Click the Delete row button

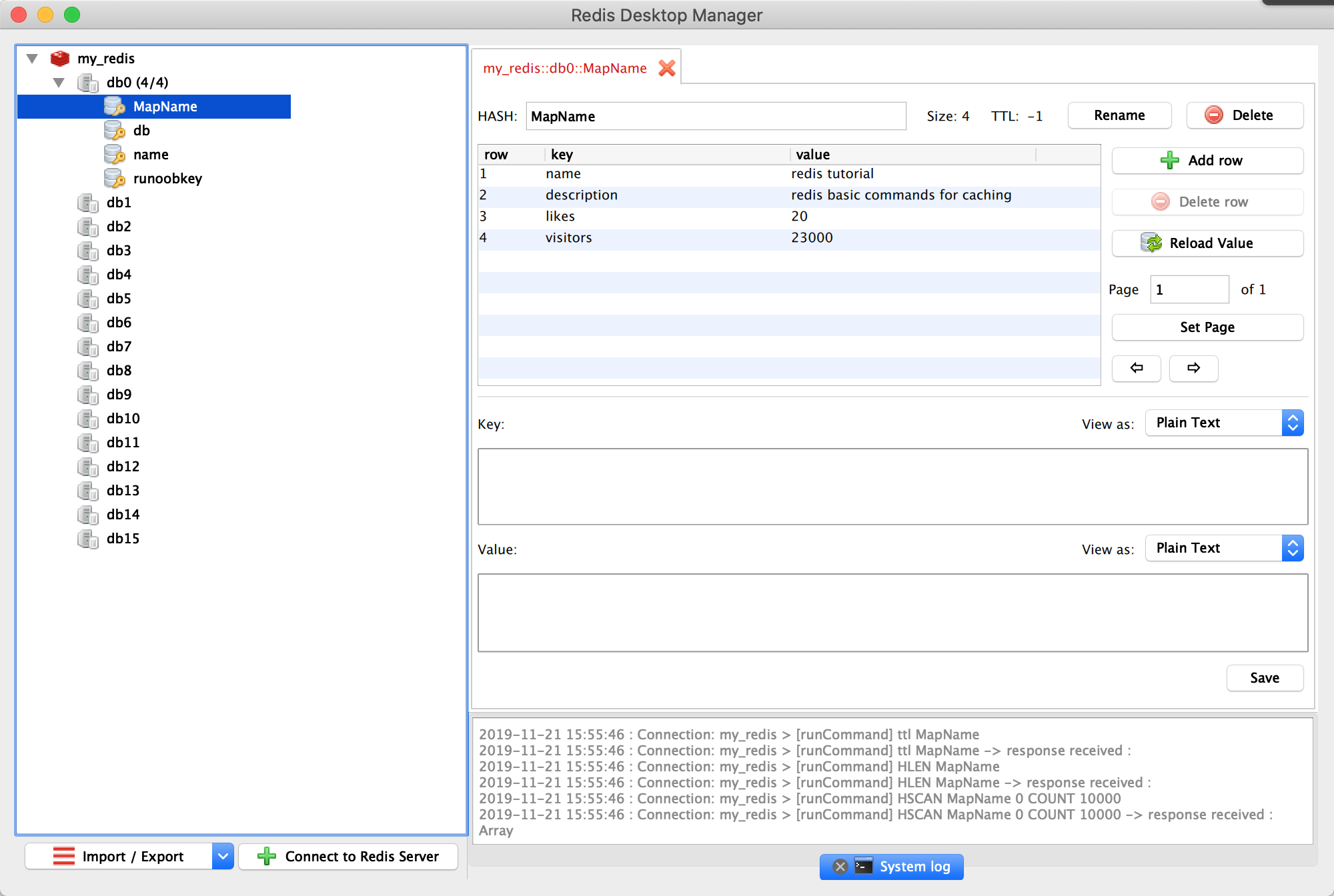(1207, 202)
